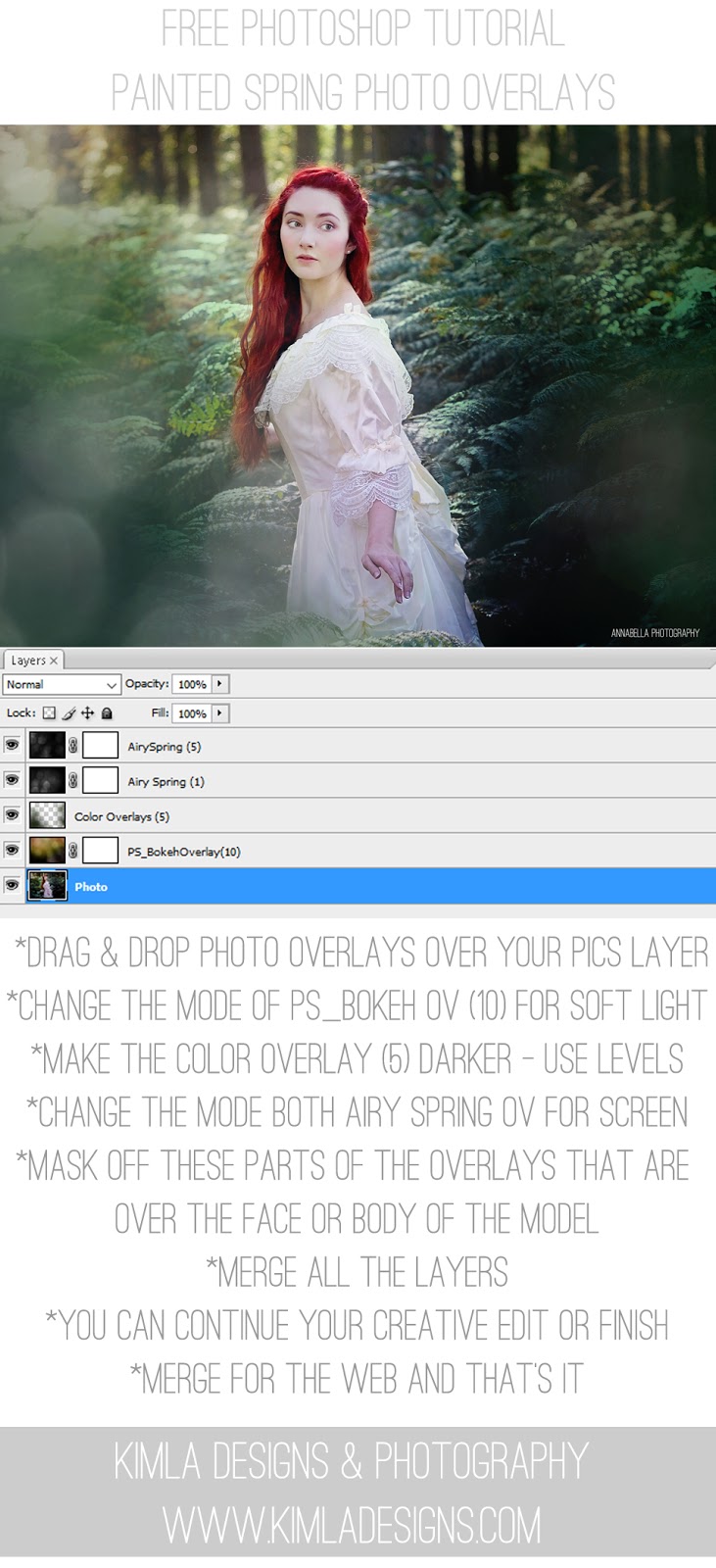The width and height of the screenshot is (716, 1568).
Task: Hide the Photo layer
Action: (12, 885)
